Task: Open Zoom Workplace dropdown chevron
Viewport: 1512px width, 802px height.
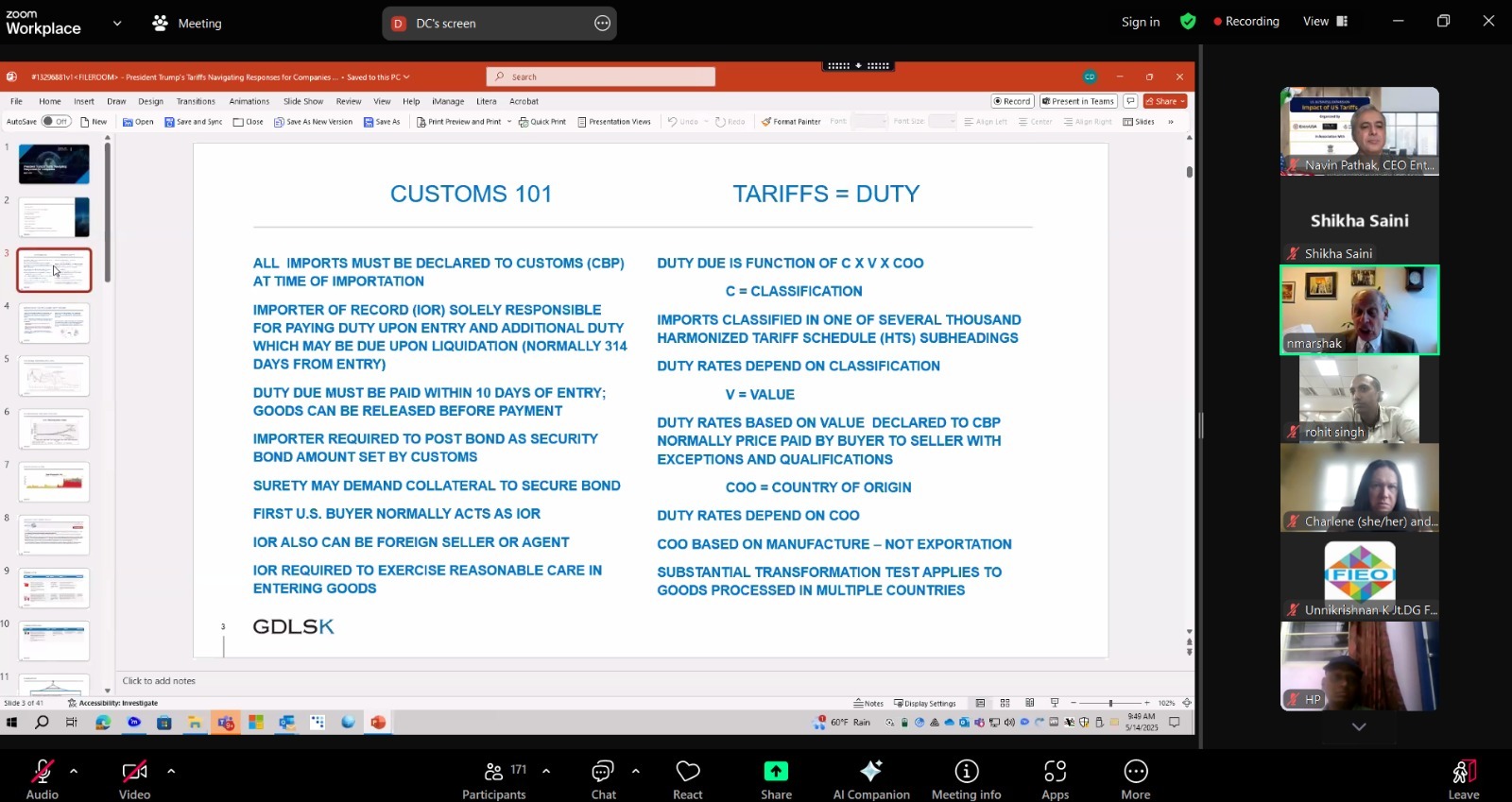Action: pos(117,23)
